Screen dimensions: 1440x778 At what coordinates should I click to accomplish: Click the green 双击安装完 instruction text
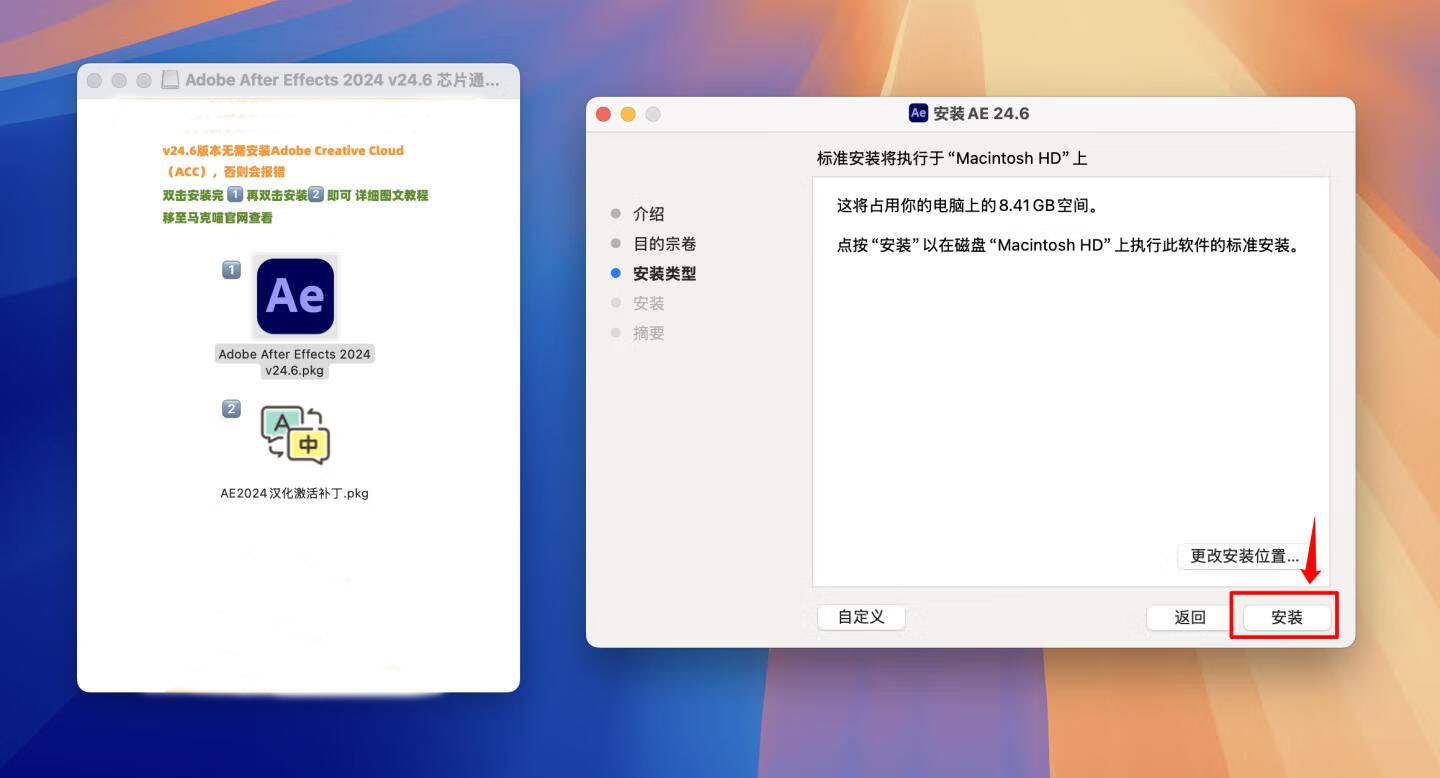click(x=295, y=195)
